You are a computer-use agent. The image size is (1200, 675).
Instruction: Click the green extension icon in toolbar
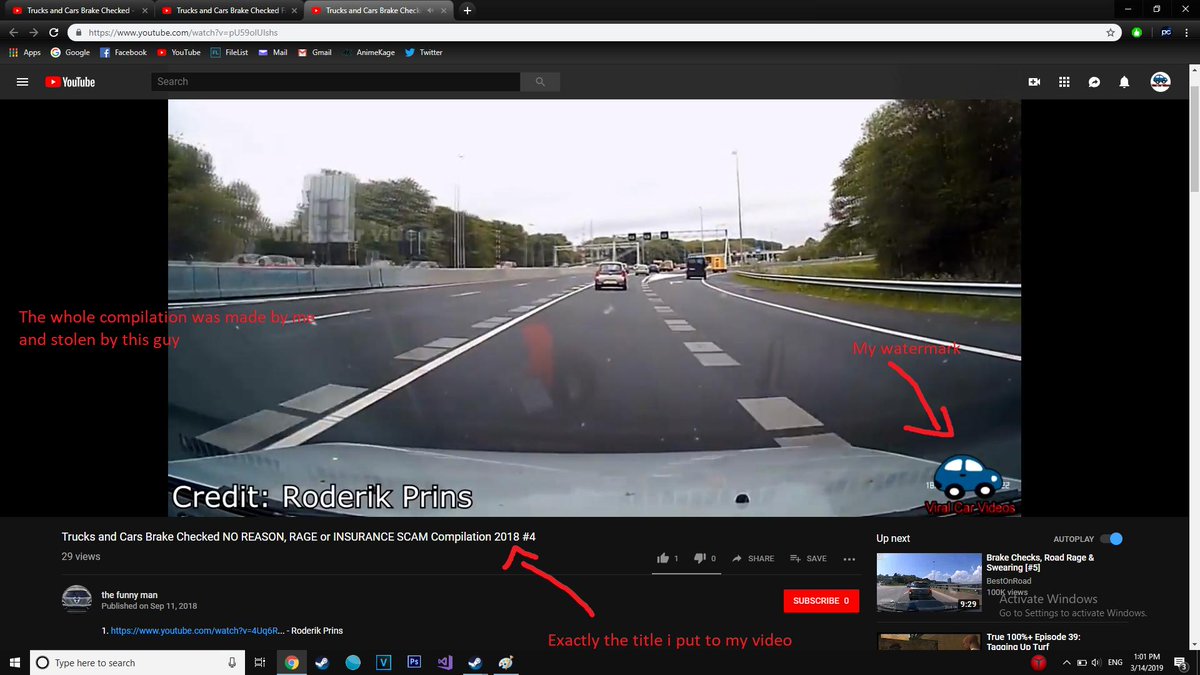point(1138,32)
